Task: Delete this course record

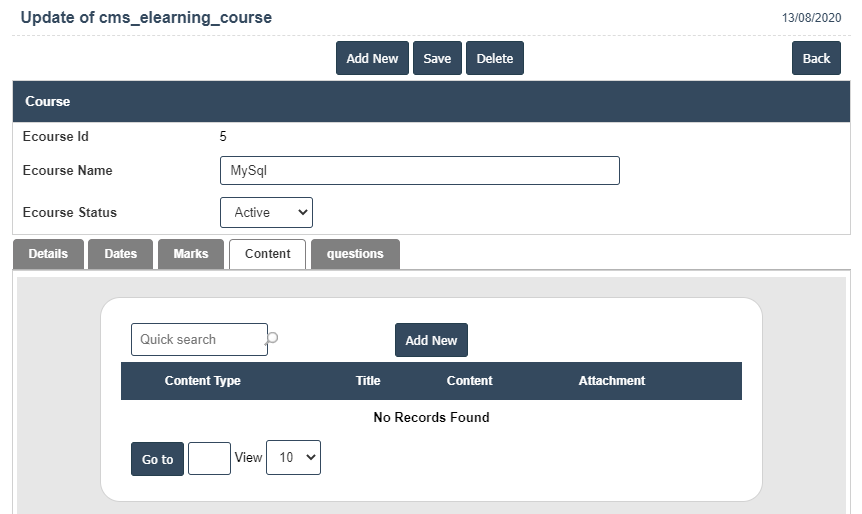Action: click(x=494, y=58)
